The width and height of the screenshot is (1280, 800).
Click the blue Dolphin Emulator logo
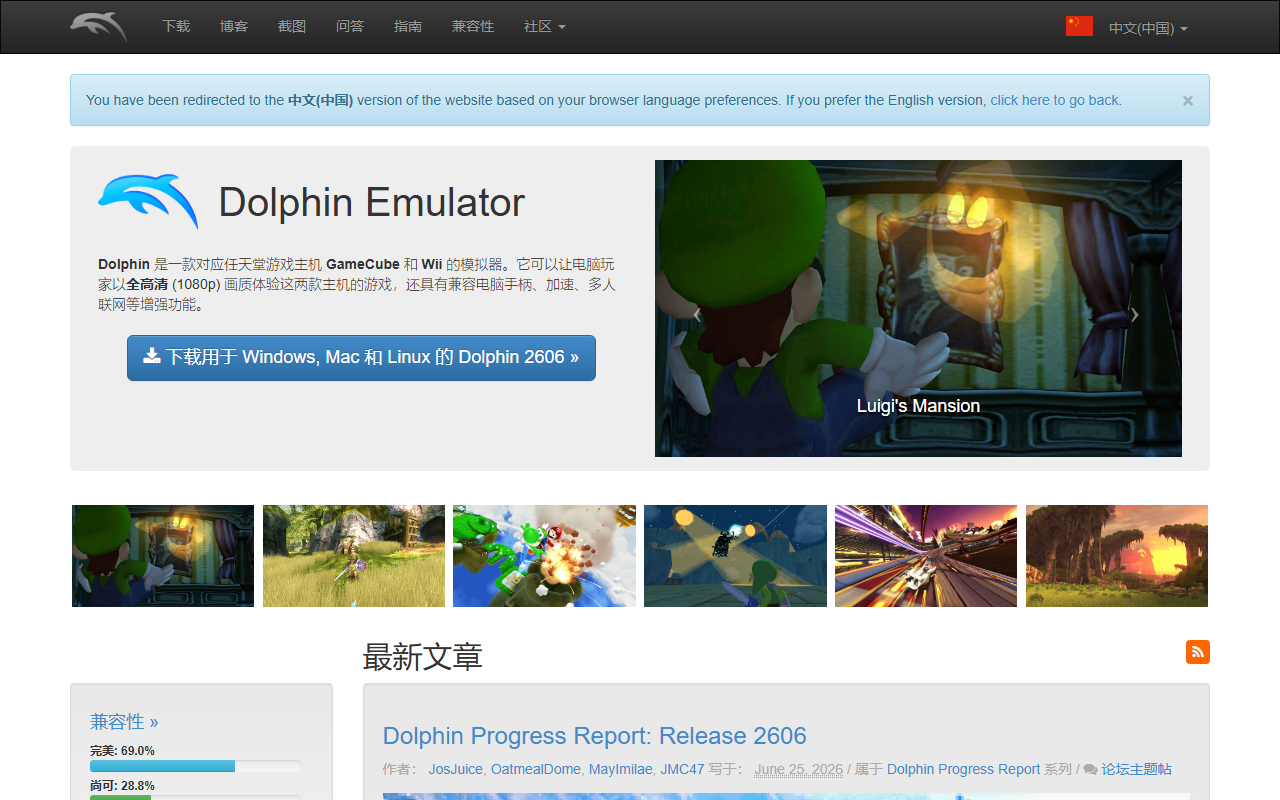coord(148,201)
